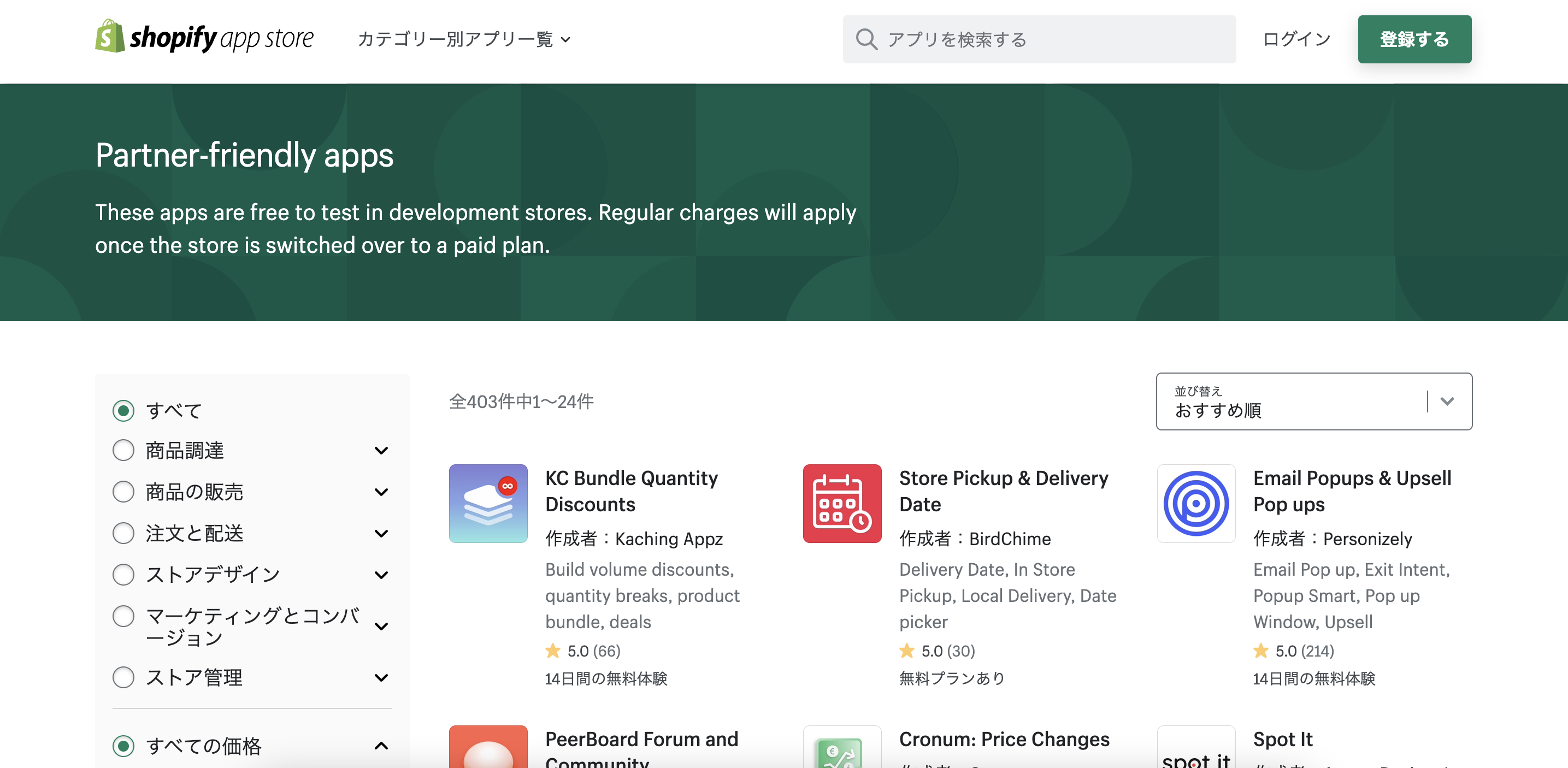Click the ログイン menu link
Image resolution: width=1568 pixels, height=768 pixels.
(x=1296, y=39)
